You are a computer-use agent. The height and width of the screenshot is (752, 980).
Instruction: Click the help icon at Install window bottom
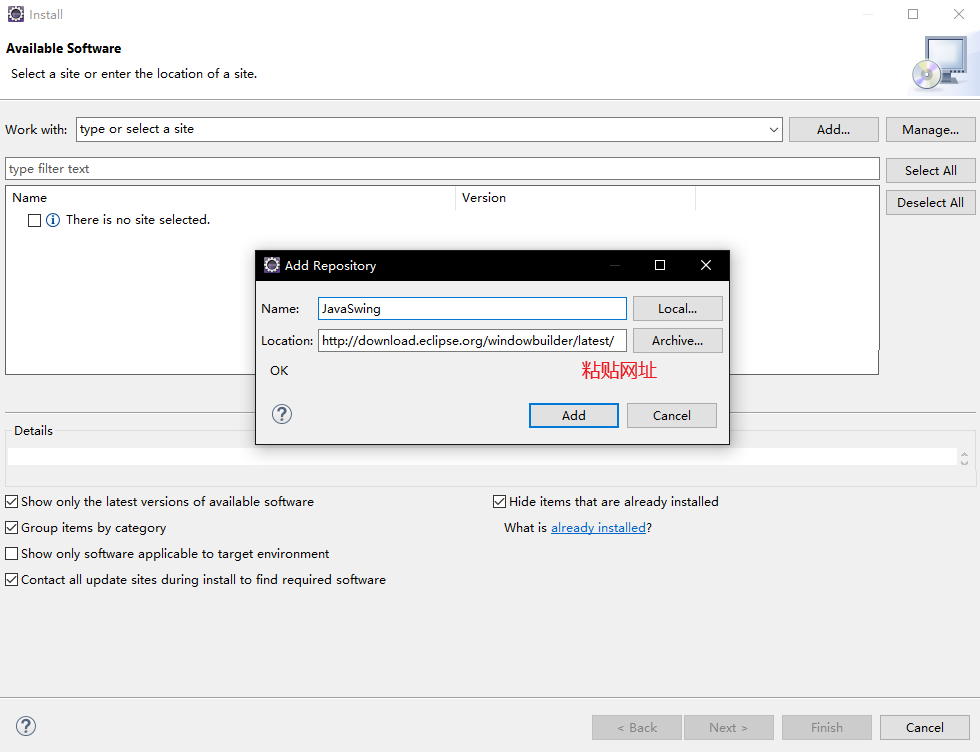[26, 726]
